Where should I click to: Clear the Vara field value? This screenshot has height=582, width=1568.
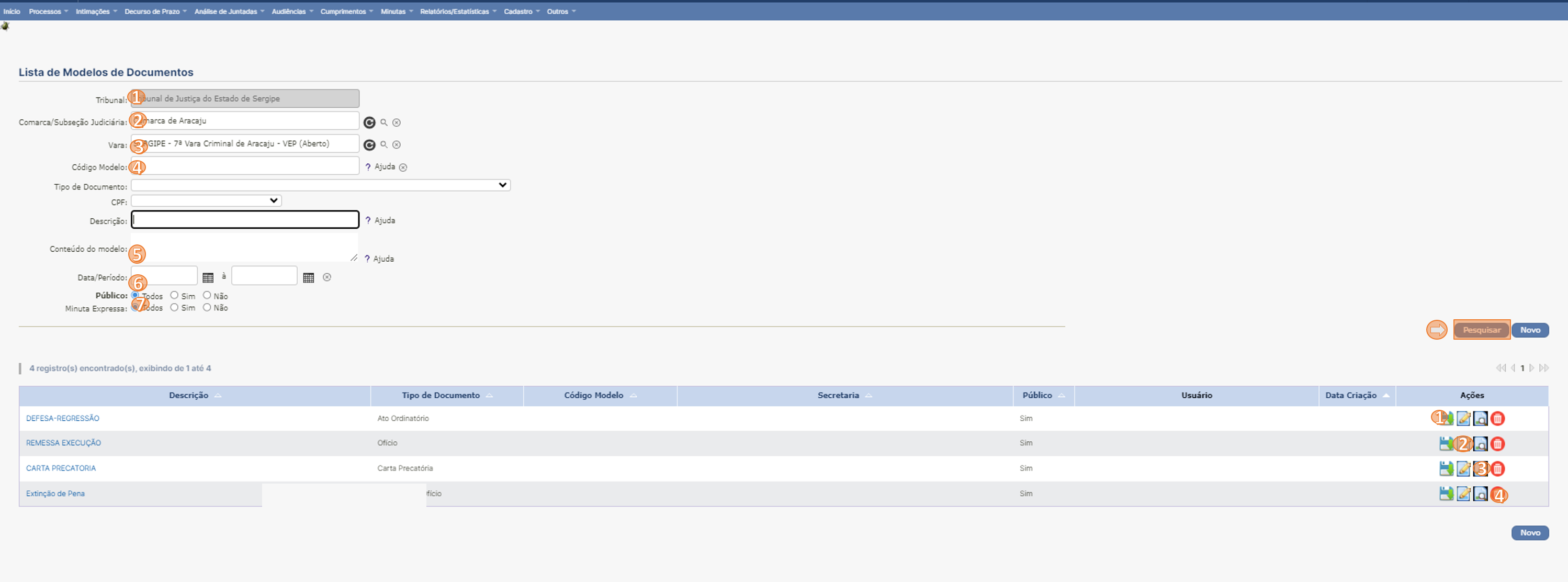point(396,144)
